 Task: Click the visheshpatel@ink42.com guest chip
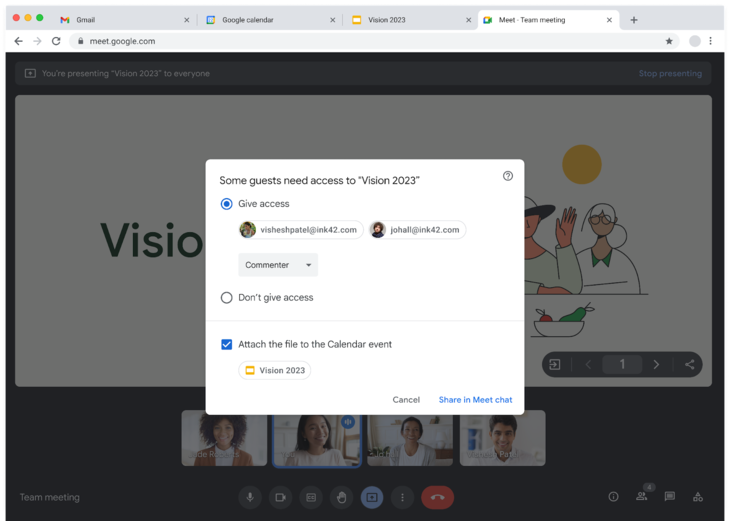[301, 230]
